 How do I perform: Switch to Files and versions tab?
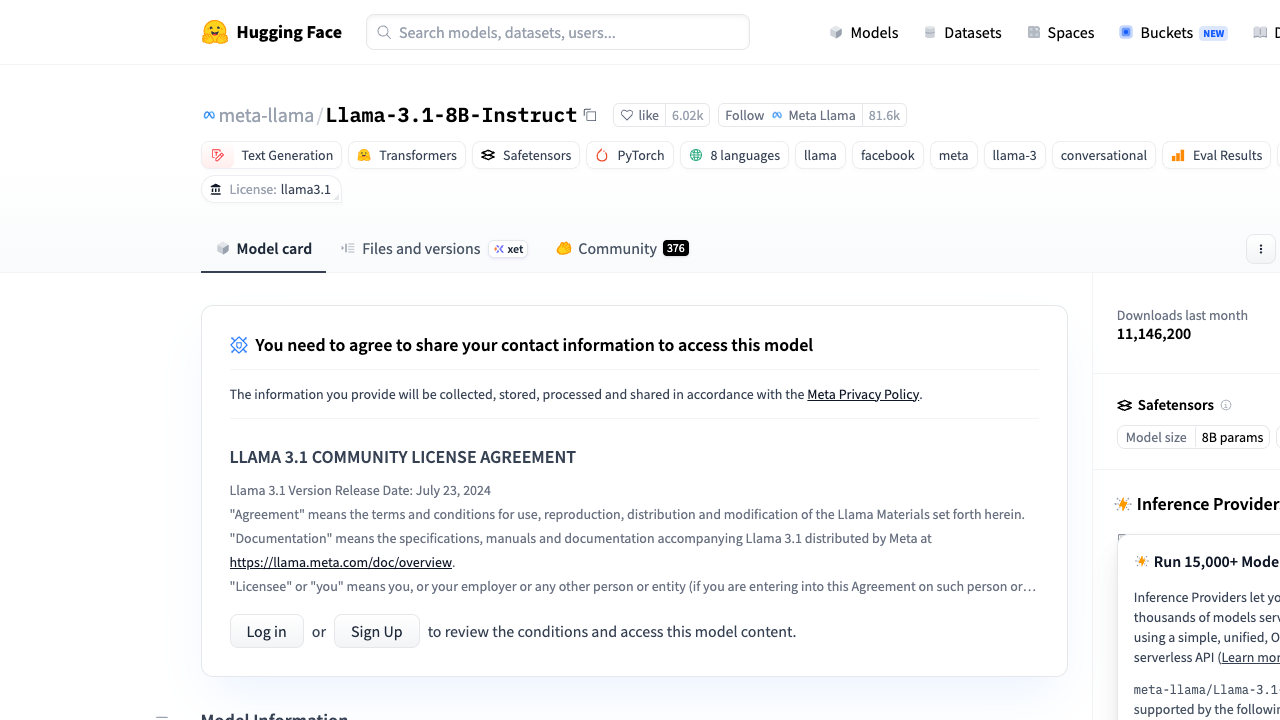coord(433,249)
